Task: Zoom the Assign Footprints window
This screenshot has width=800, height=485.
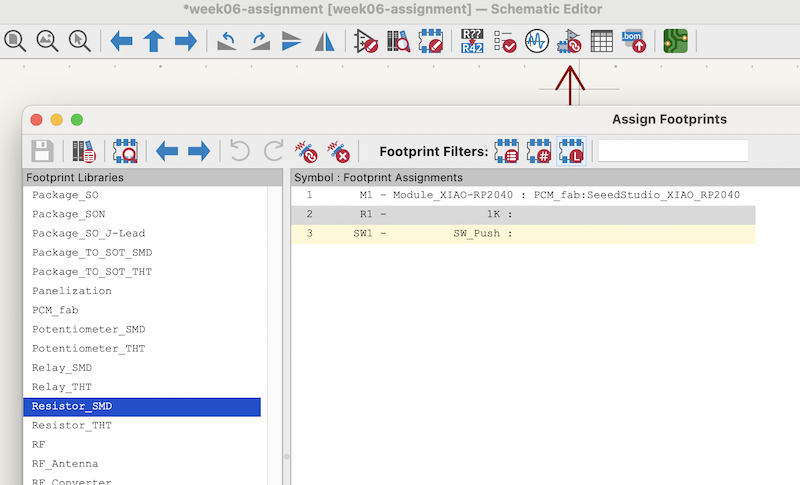Action: (x=77, y=120)
